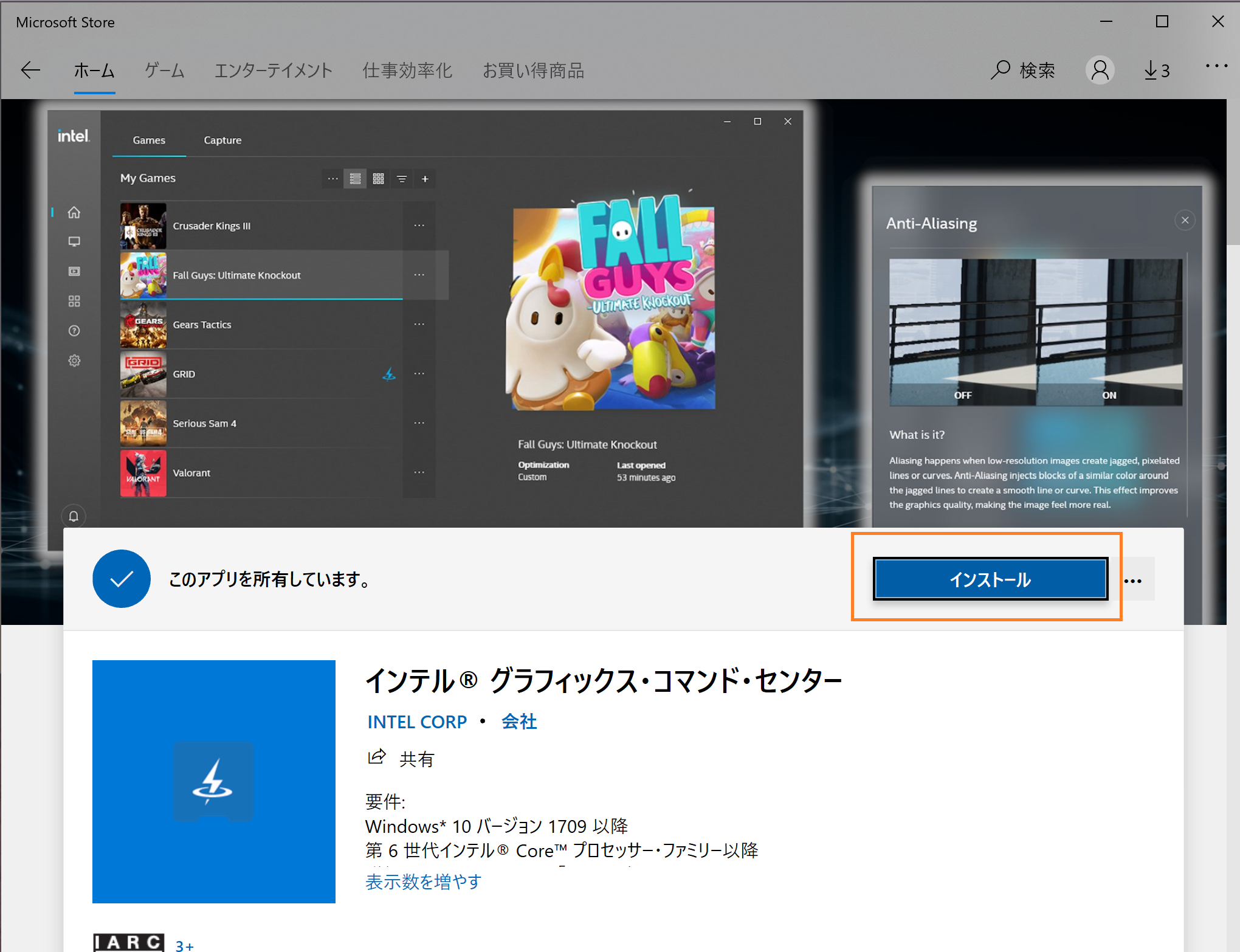1240x952 pixels.
Task: Click the + icon to add a game
Action: point(425,179)
